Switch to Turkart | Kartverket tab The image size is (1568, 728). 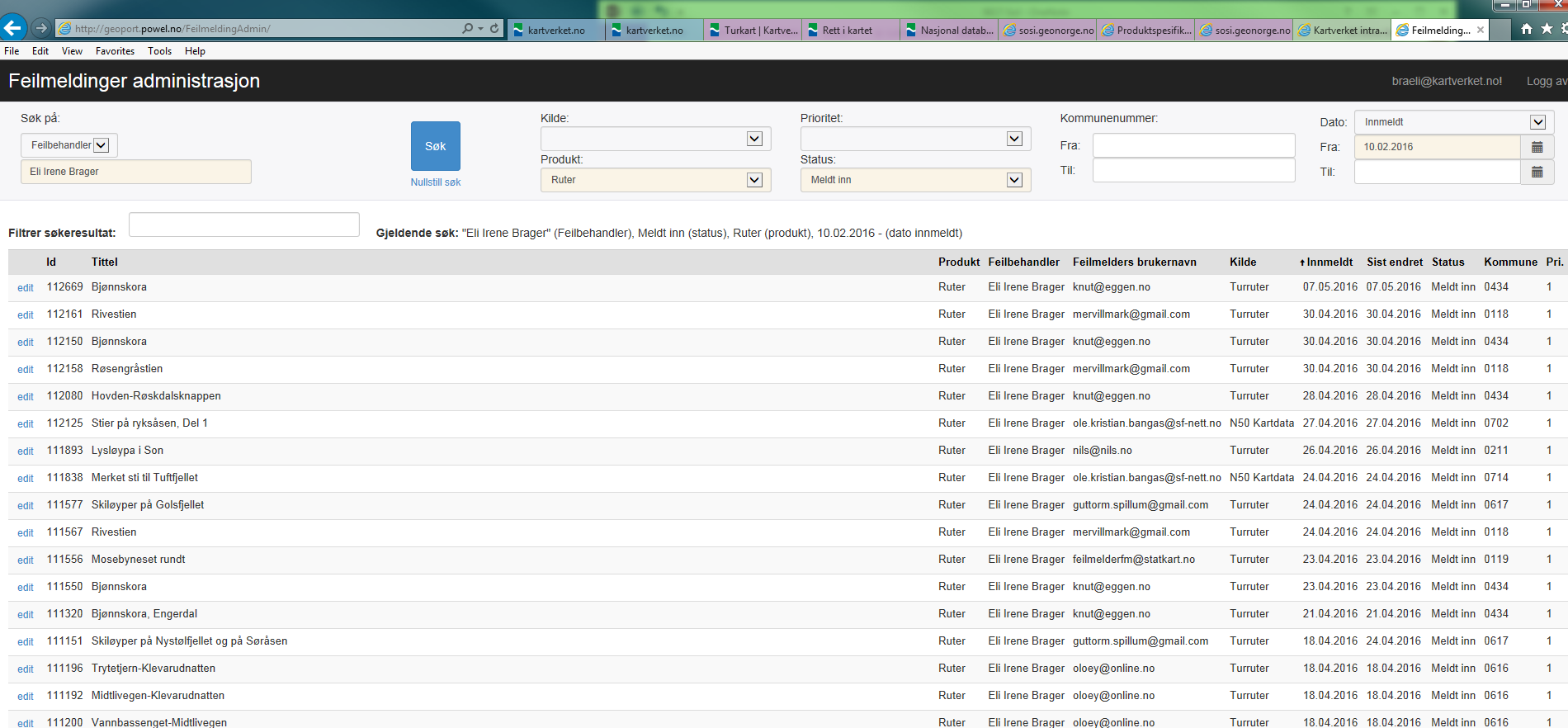(753, 30)
